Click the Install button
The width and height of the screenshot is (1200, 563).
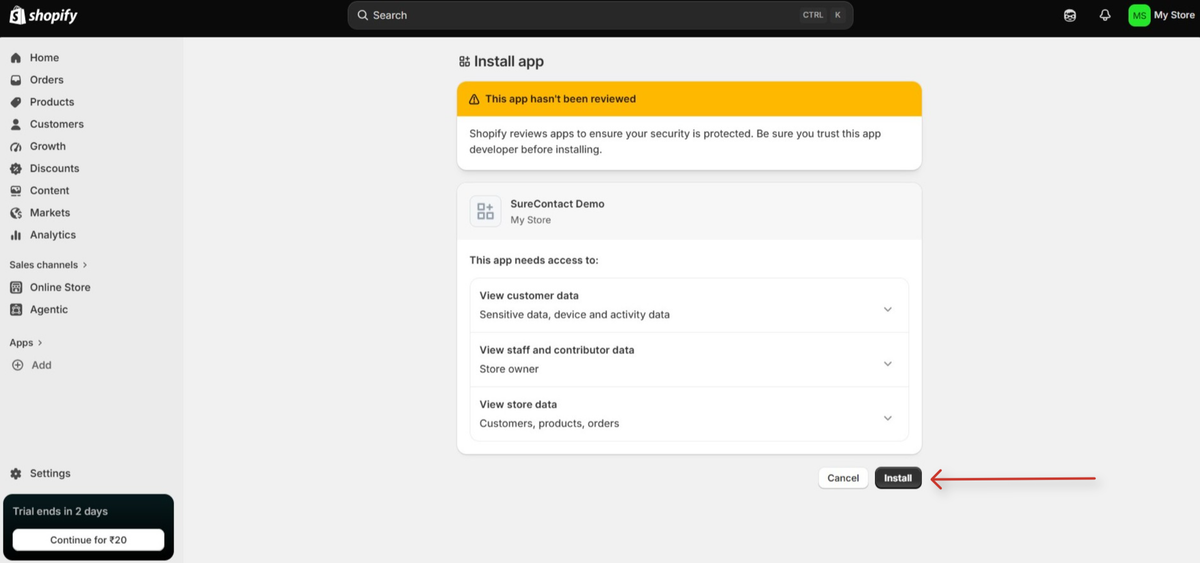coord(898,478)
